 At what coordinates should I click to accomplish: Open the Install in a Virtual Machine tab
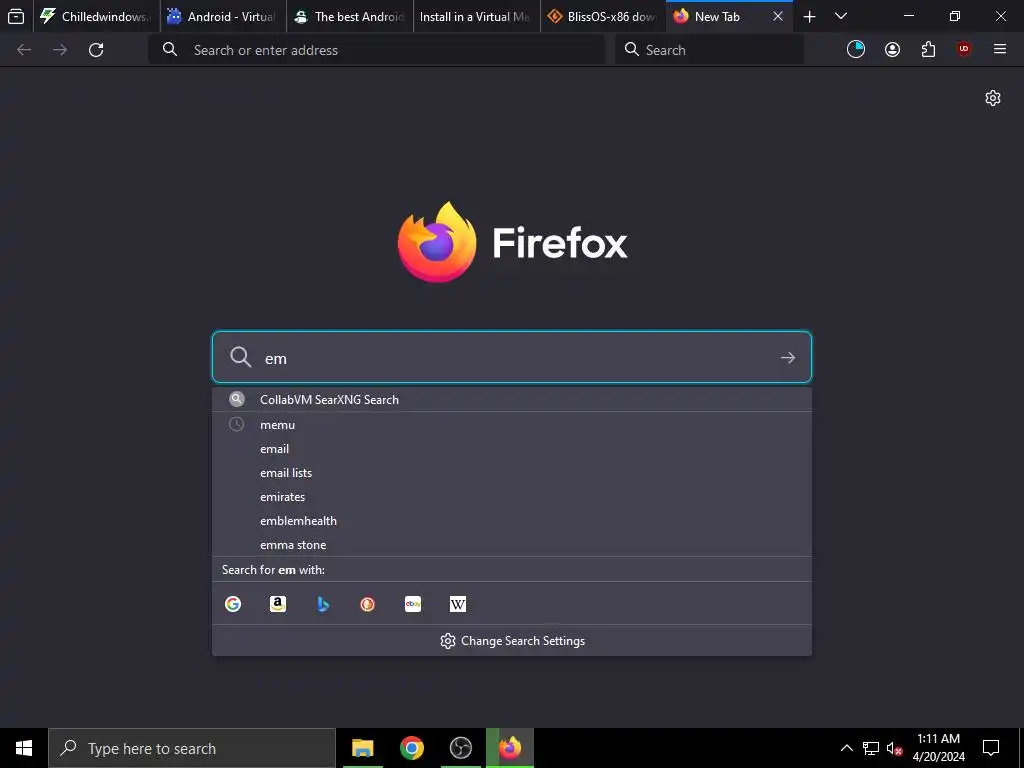(476, 16)
